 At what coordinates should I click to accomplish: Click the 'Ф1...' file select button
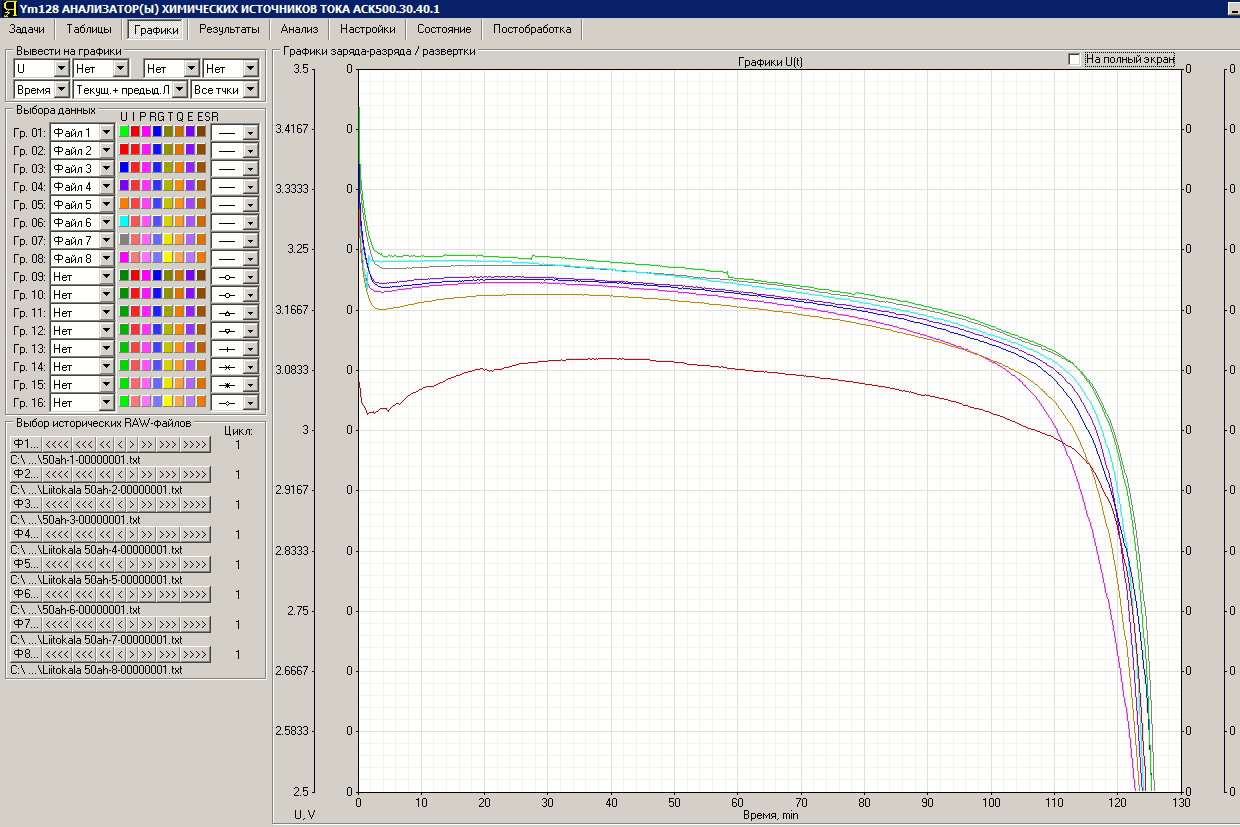coord(26,444)
